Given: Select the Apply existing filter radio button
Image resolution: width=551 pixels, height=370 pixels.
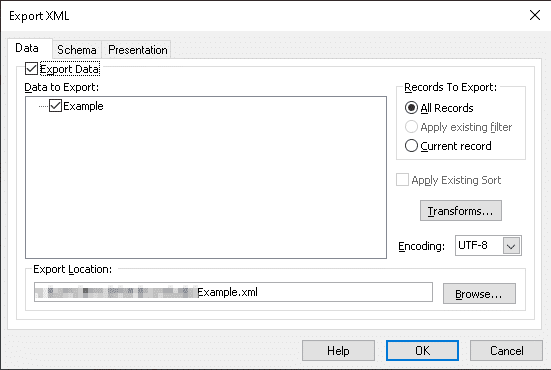Looking at the screenshot, I should (x=411, y=126).
